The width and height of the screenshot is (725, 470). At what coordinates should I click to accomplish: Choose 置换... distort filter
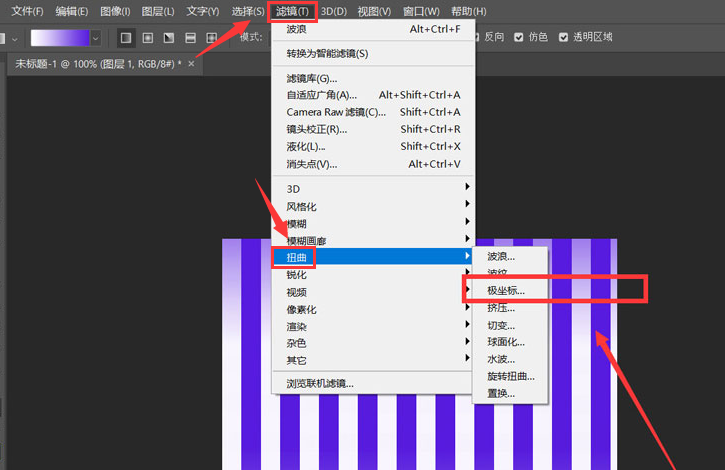[510, 394]
